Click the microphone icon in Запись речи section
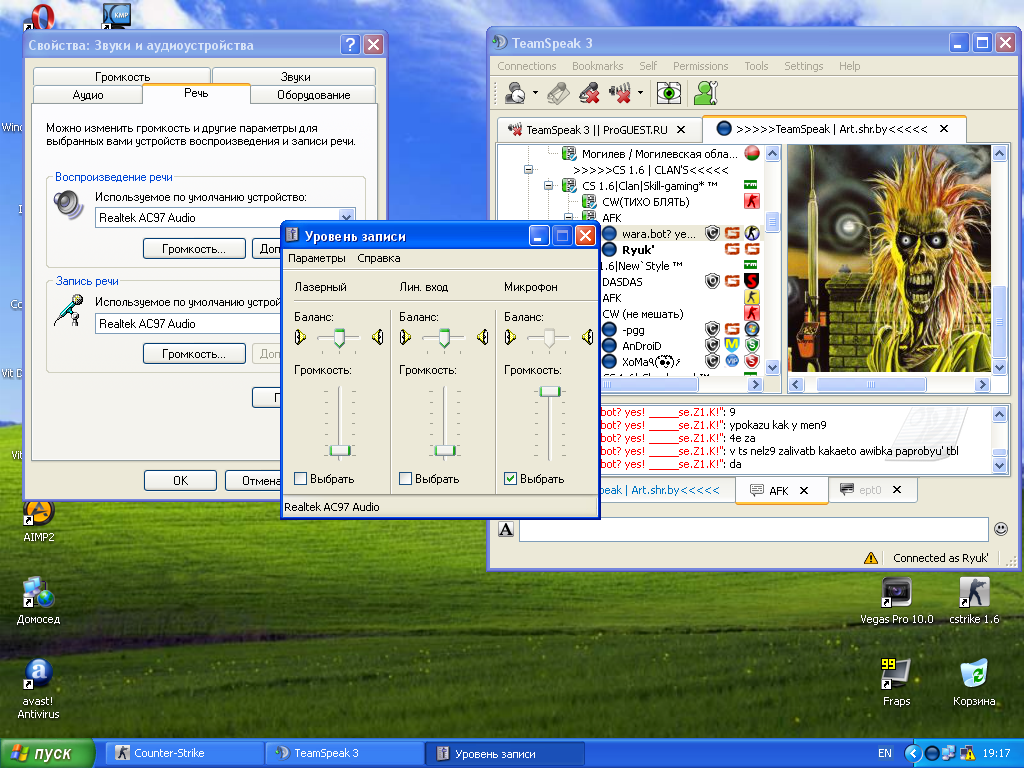The width and height of the screenshot is (1024, 768). point(69,310)
